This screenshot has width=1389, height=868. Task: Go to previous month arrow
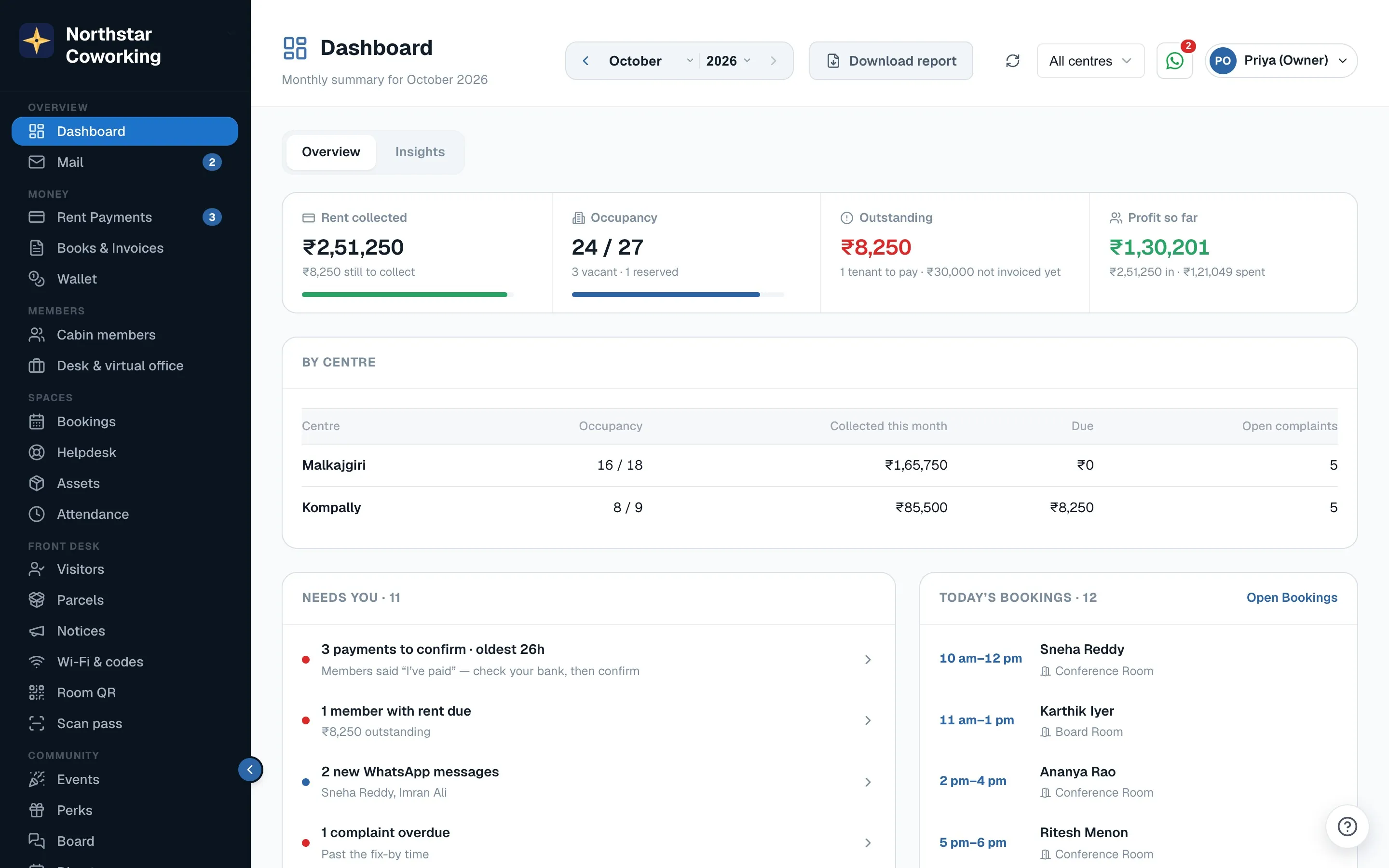click(586, 61)
